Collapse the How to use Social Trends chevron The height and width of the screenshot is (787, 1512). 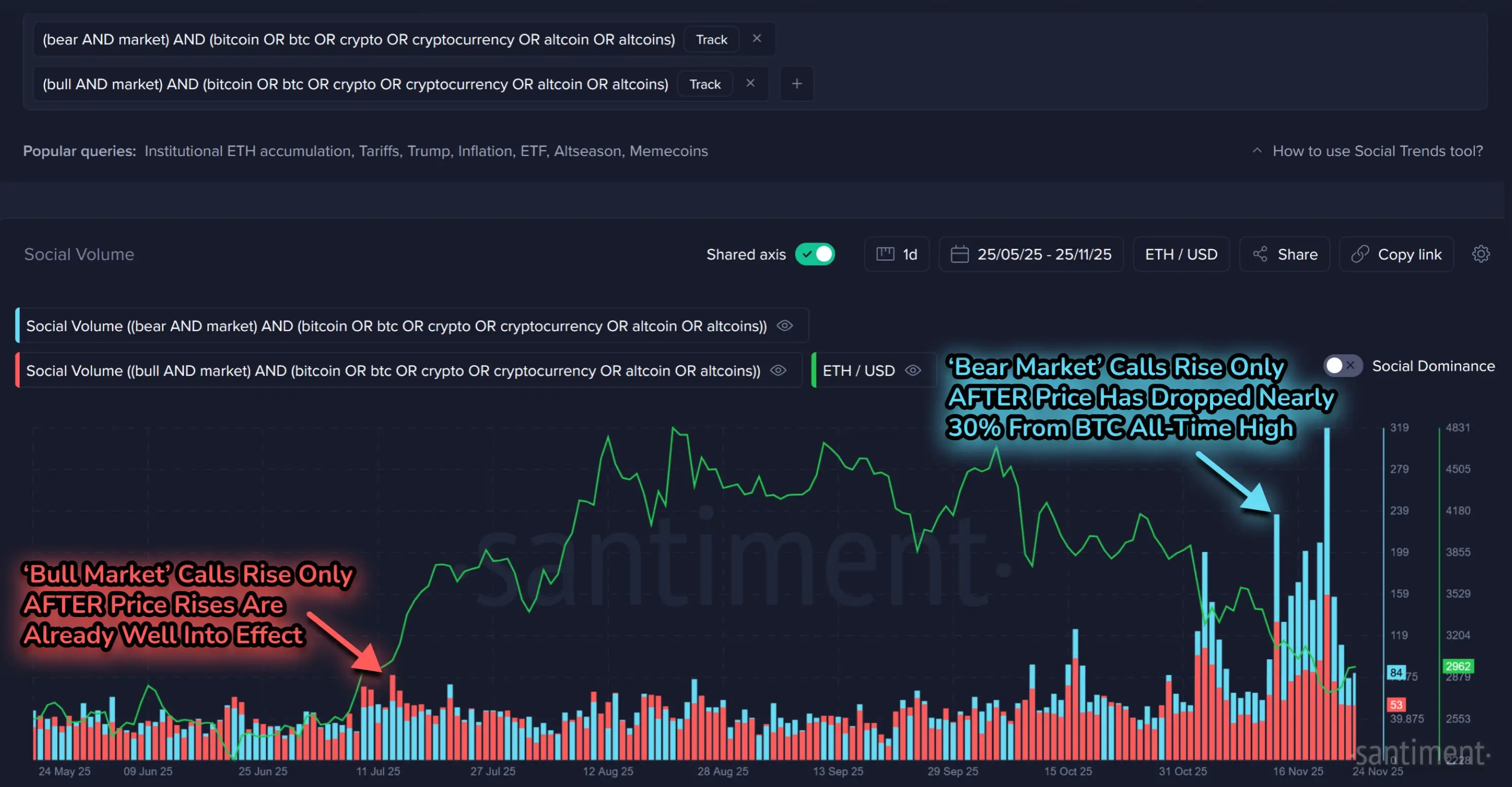tap(1256, 151)
